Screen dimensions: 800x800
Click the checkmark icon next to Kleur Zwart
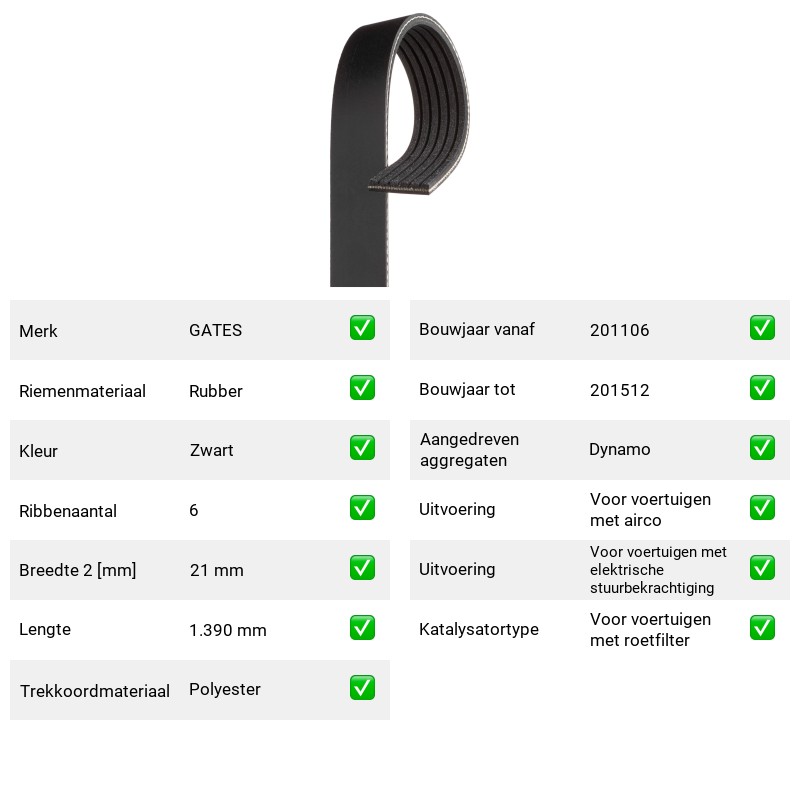362,447
